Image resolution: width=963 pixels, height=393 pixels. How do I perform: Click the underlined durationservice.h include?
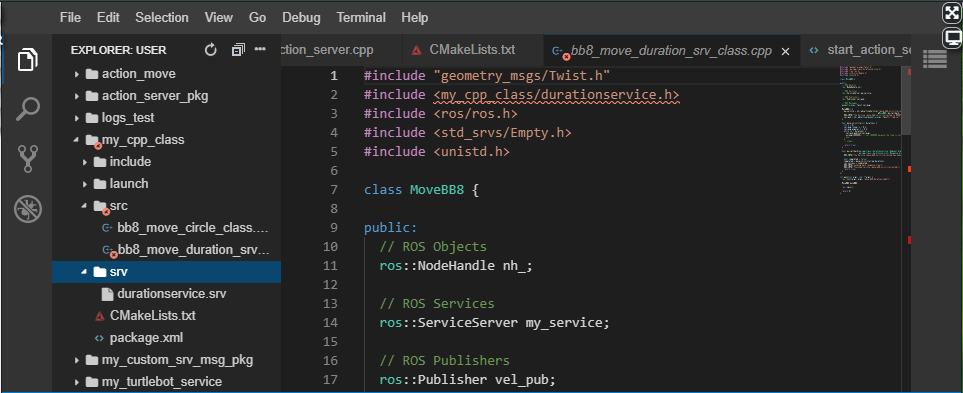coord(556,95)
